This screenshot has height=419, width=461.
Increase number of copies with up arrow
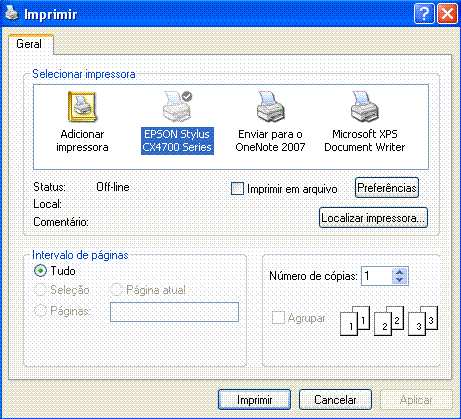[400, 272]
